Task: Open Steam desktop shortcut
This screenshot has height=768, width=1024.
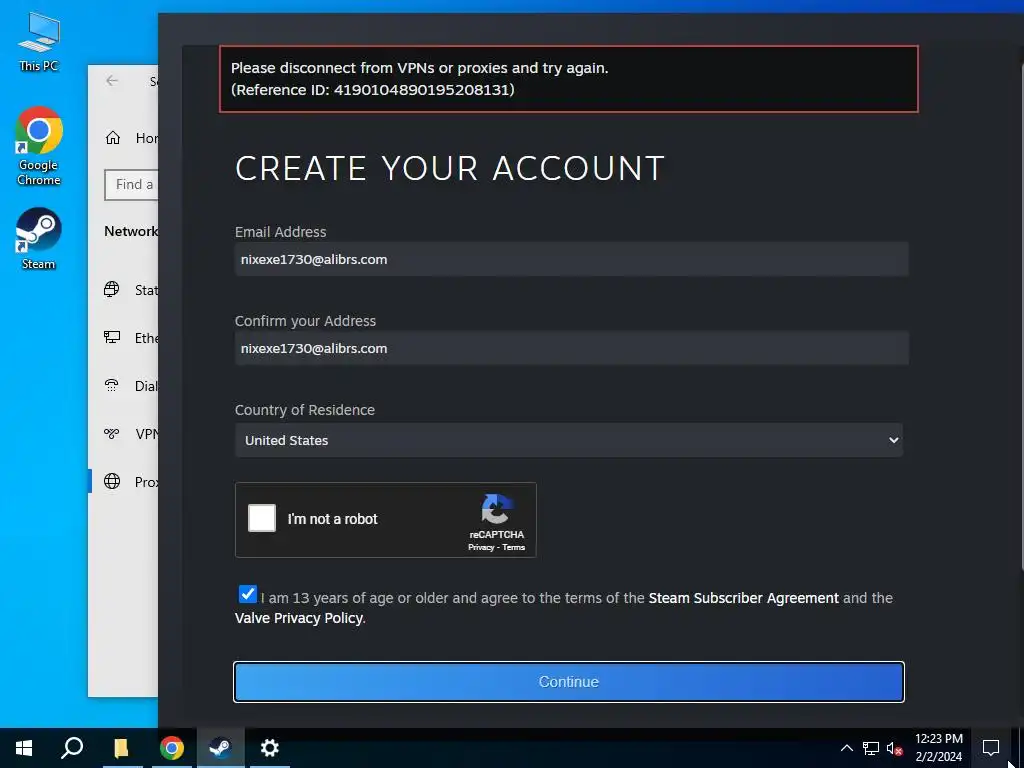Action: click(x=39, y=238)
